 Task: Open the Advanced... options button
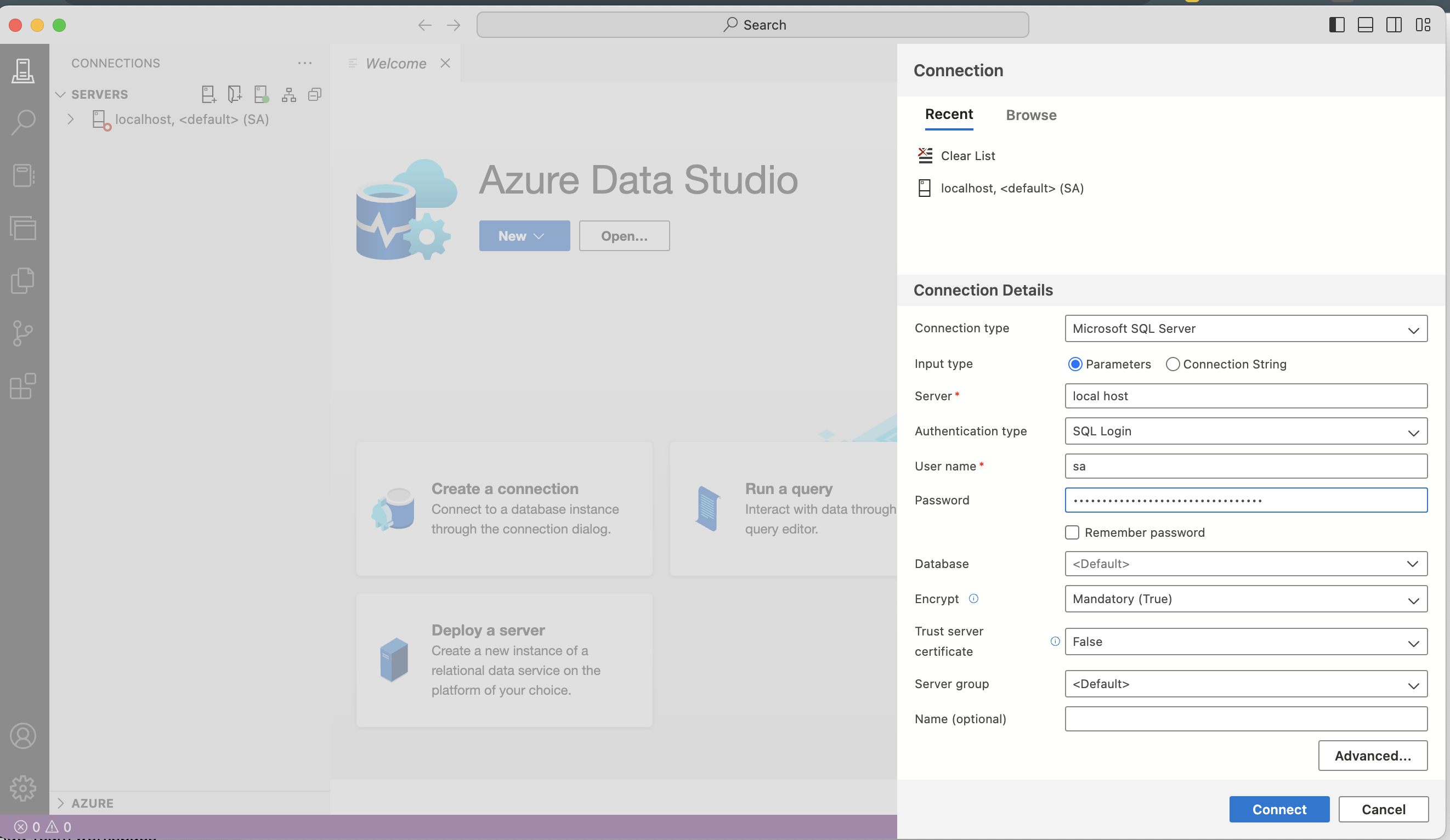tap(1373, 756)
